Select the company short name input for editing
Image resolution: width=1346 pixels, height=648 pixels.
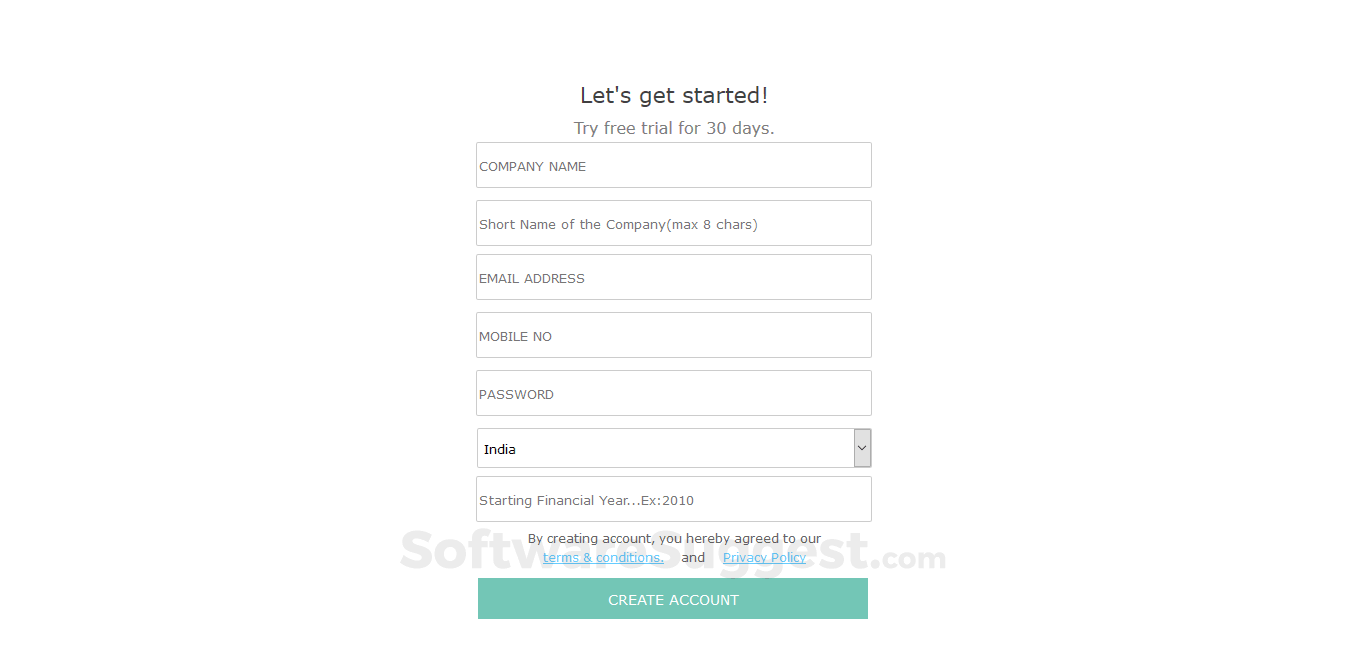click(673, 223)
